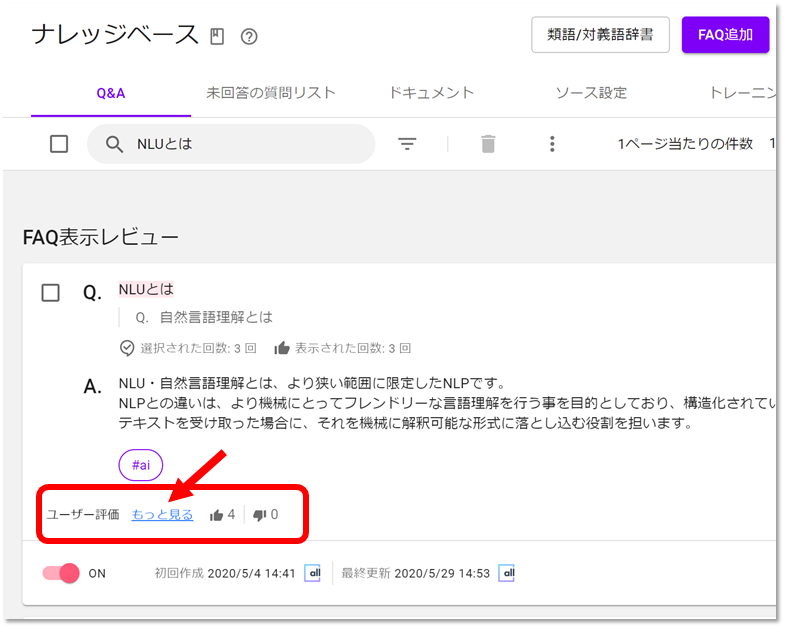Click the ナレッジベース page title
Screen dimensions: 785x628
(x=115, y=35)
